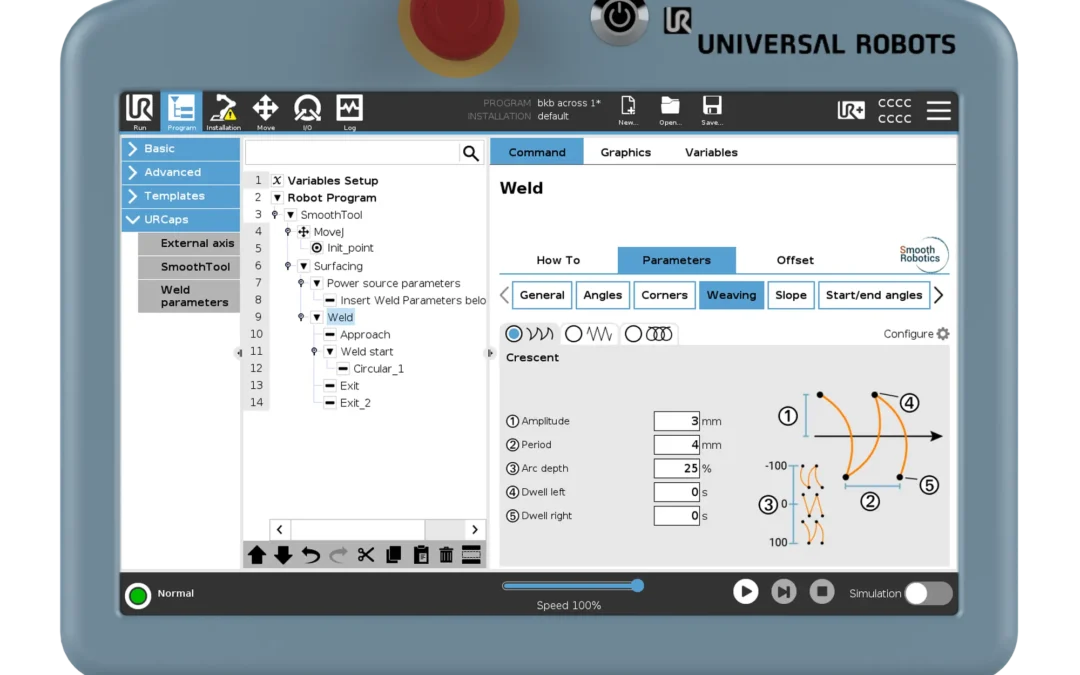Screen dimensions: 1080x675
Task: Toggle the Simulation switch
Action: 928,593
